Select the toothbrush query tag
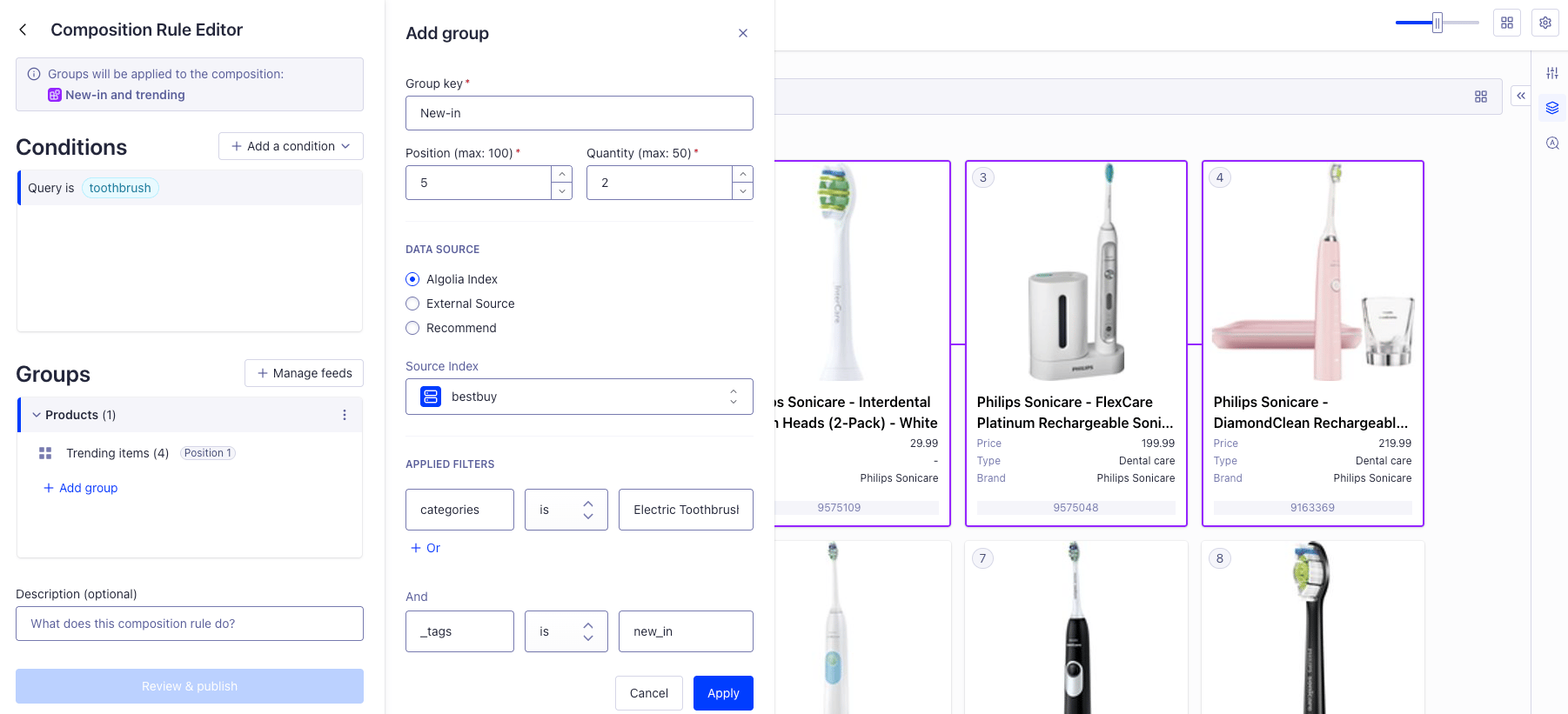1568x714 pixels. click(x=120, y=188)
